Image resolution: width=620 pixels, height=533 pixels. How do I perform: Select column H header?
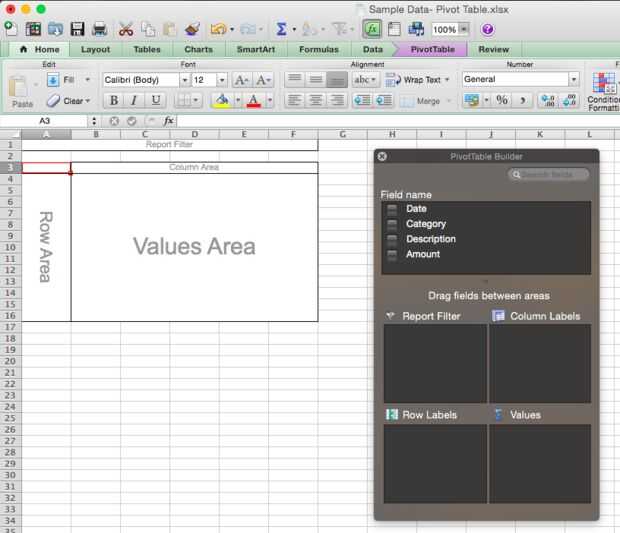coord(392,134)
